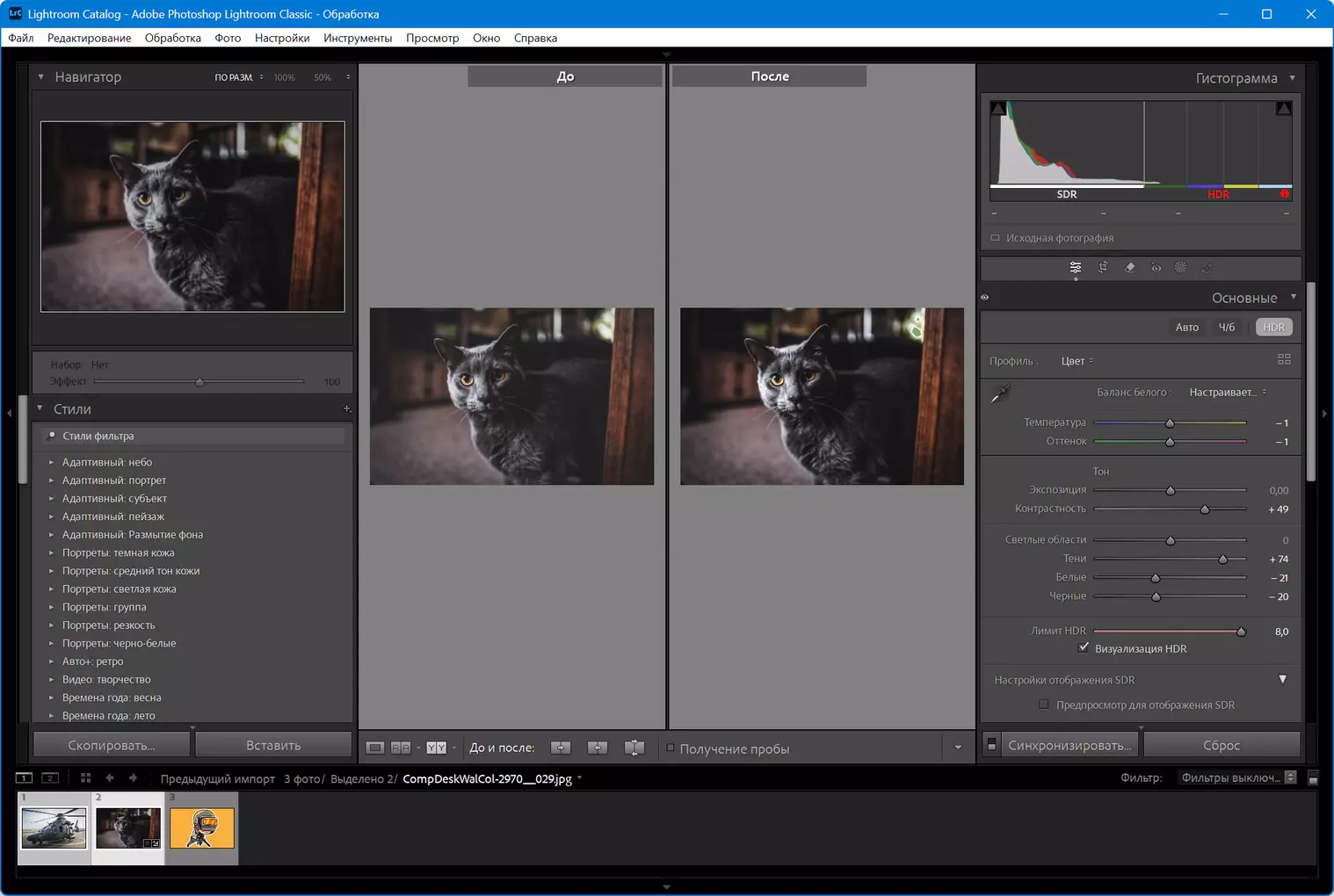Image resolution: width=1334 pixels, height=896 pixels.
Task: Switch to before/after Y|Y view icon
Action: click(436, 748)
